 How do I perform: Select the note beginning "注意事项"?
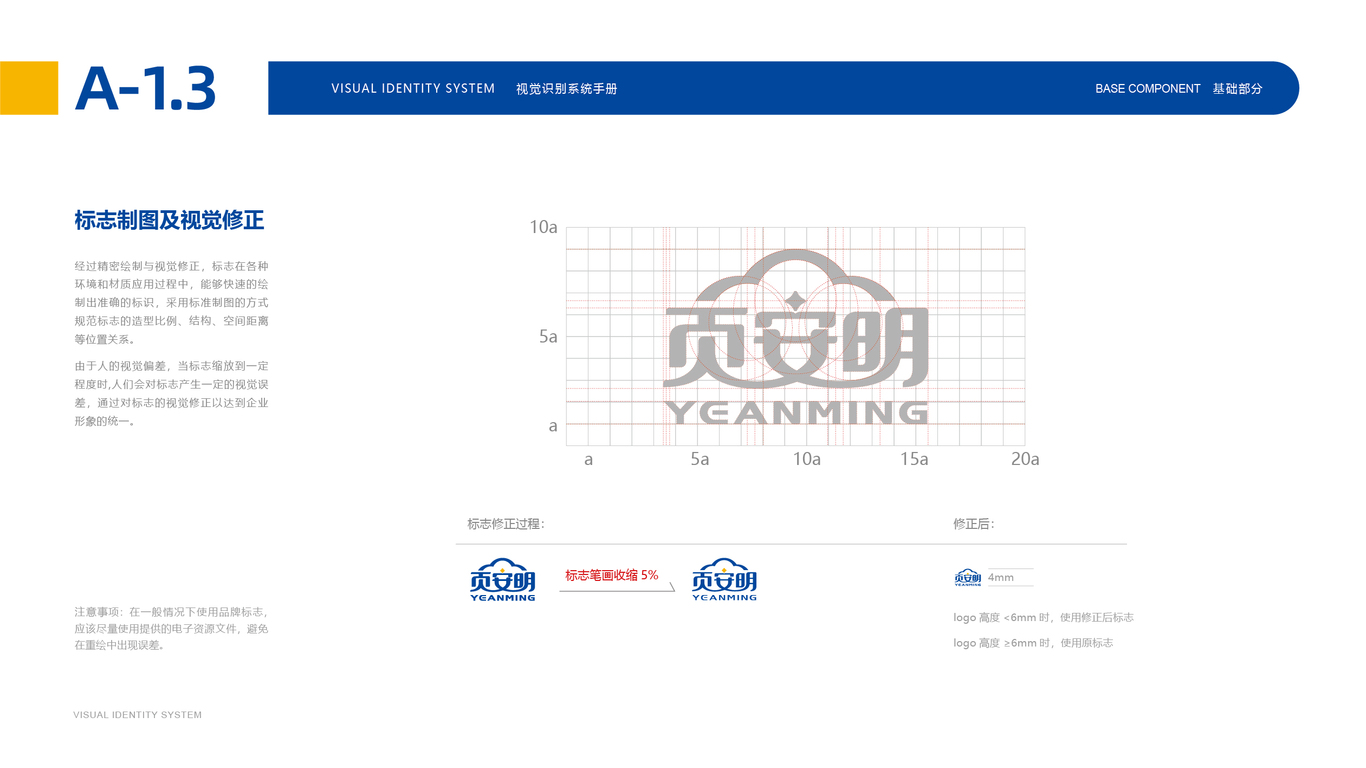click(x=171, y=628)
